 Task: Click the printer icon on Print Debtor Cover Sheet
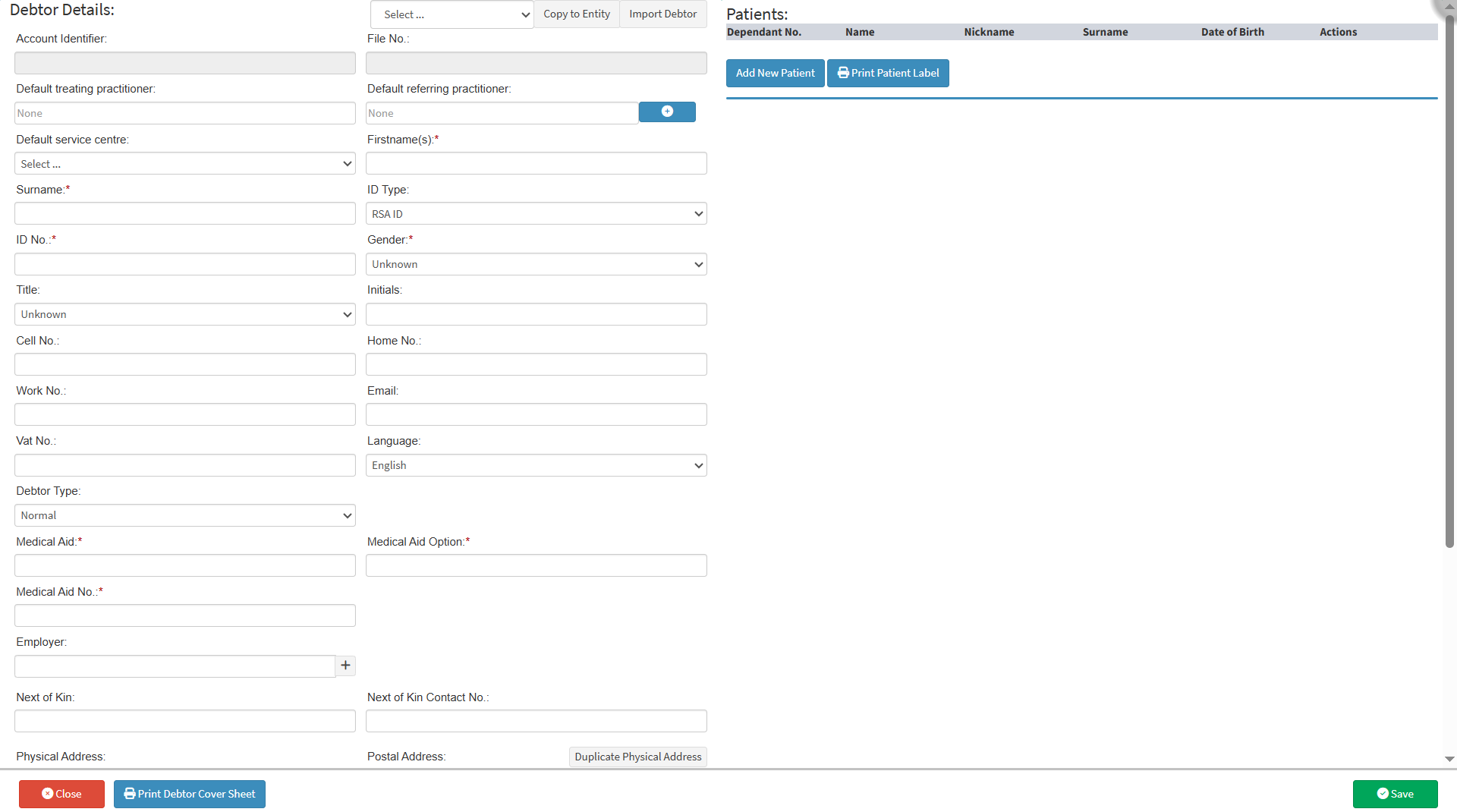click(131, 794)
